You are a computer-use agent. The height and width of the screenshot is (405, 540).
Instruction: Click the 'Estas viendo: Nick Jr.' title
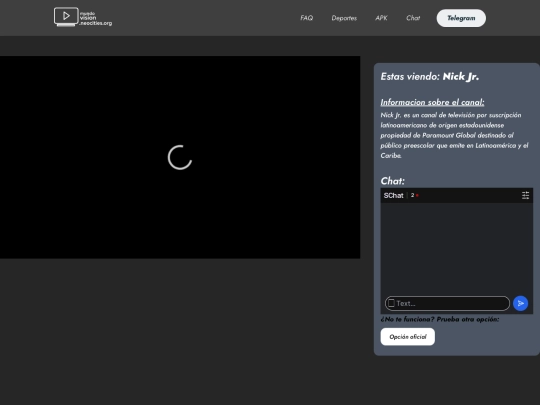(x=429, y=76)
